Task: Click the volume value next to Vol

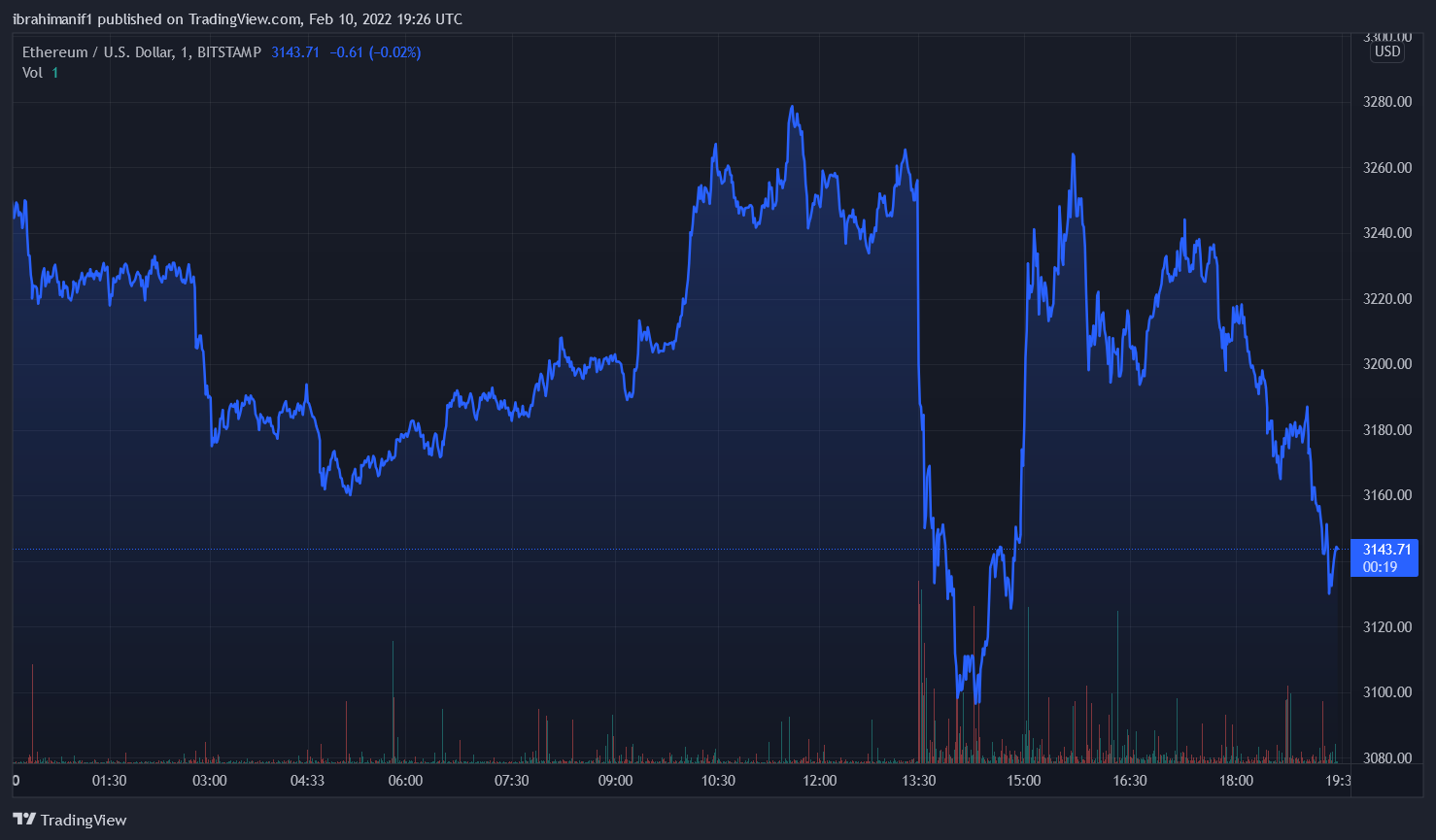Action: point(55,73)
